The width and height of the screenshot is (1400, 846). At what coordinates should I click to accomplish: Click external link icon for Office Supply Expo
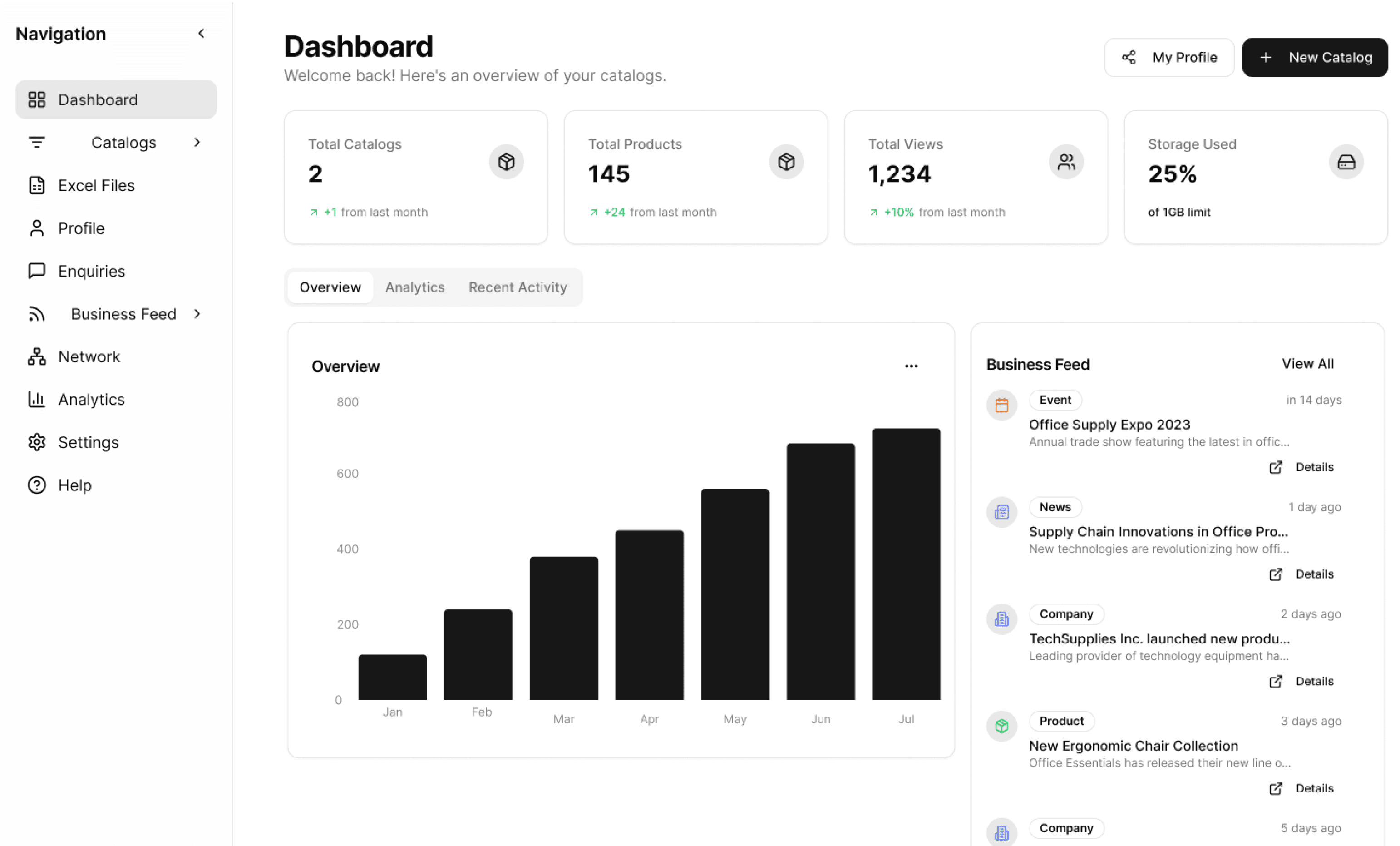coord(1276,467)
